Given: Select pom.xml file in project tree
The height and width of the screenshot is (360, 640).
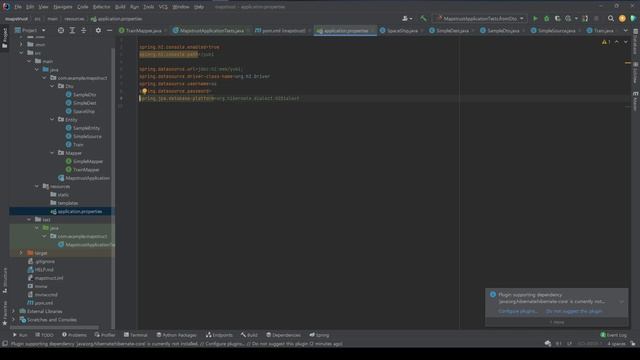Looking at the screenshot, I should click(40, 303).
